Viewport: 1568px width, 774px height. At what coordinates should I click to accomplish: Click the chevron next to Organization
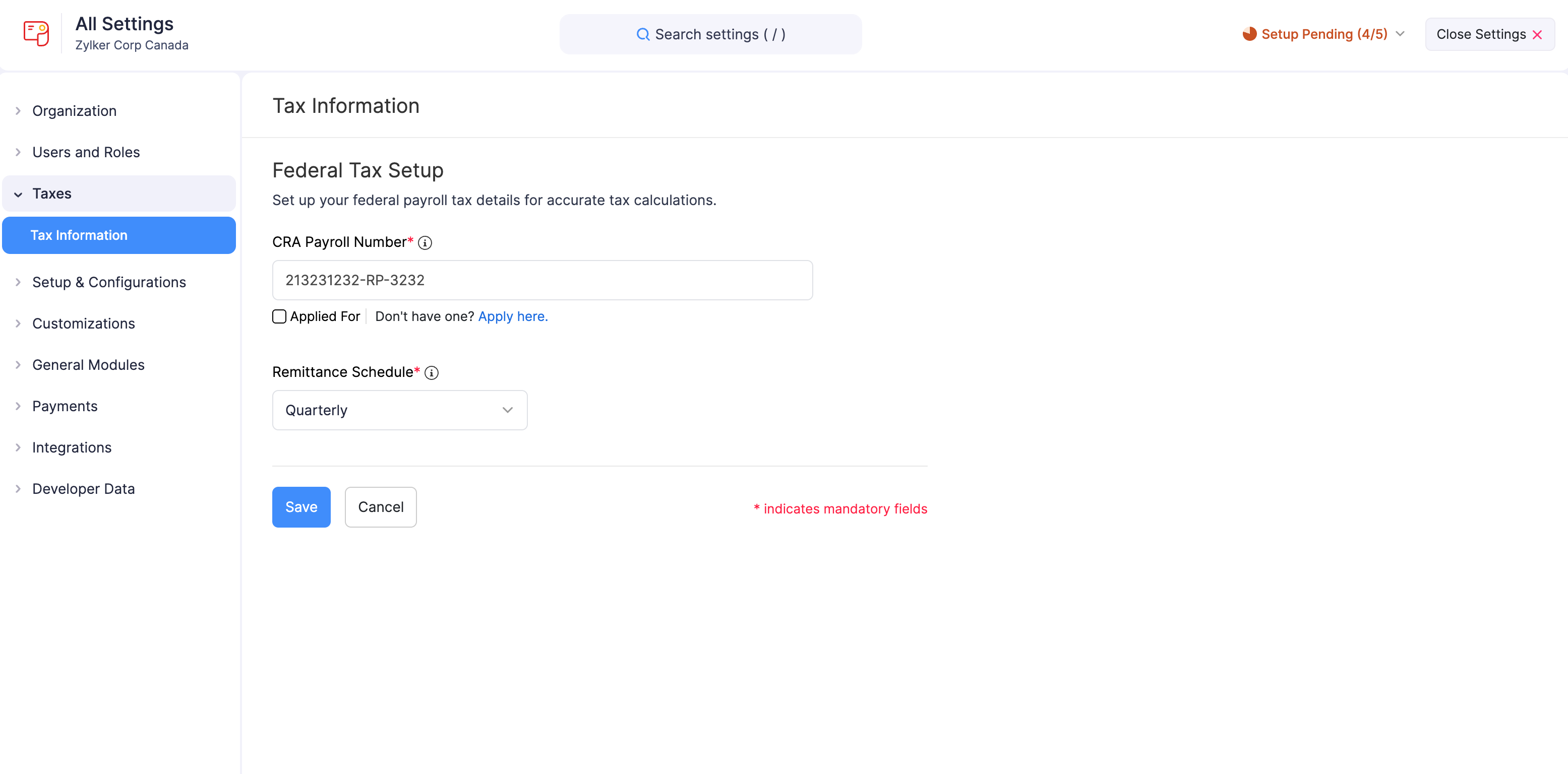coord(18,111)
